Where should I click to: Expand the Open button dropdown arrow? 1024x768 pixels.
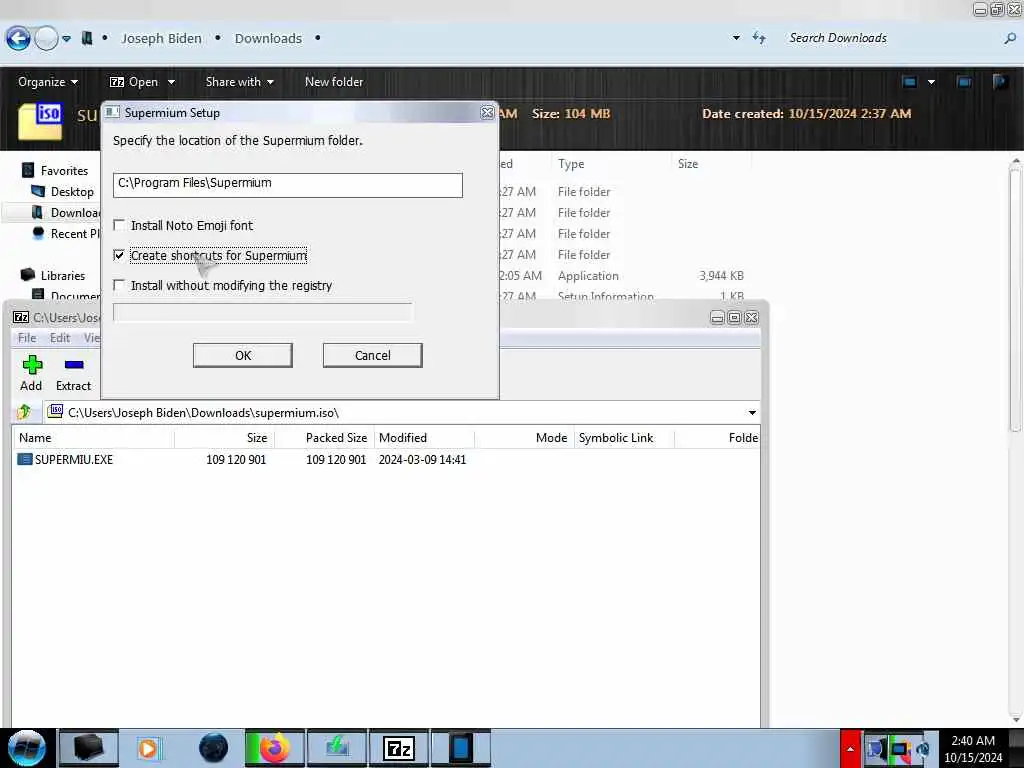click(x=171, y=82)
